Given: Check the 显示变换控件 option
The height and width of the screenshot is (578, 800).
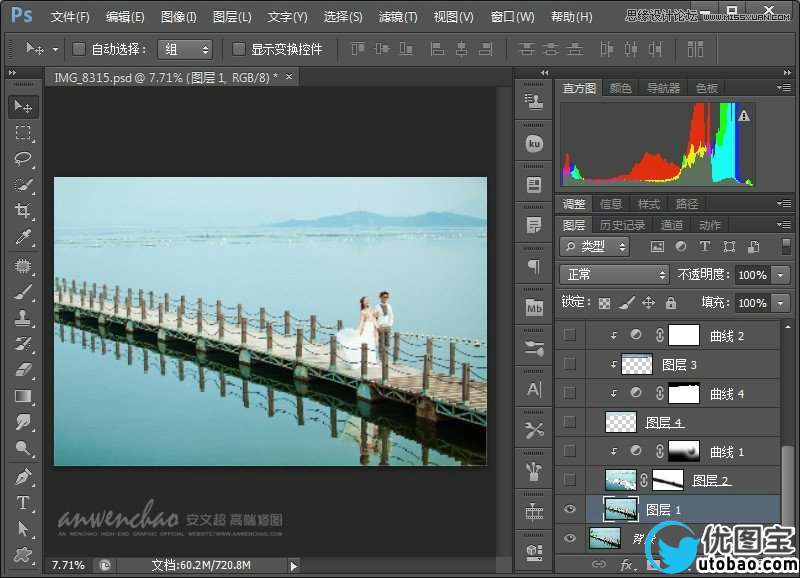Looking at the screenshot, I should (239, 49).
